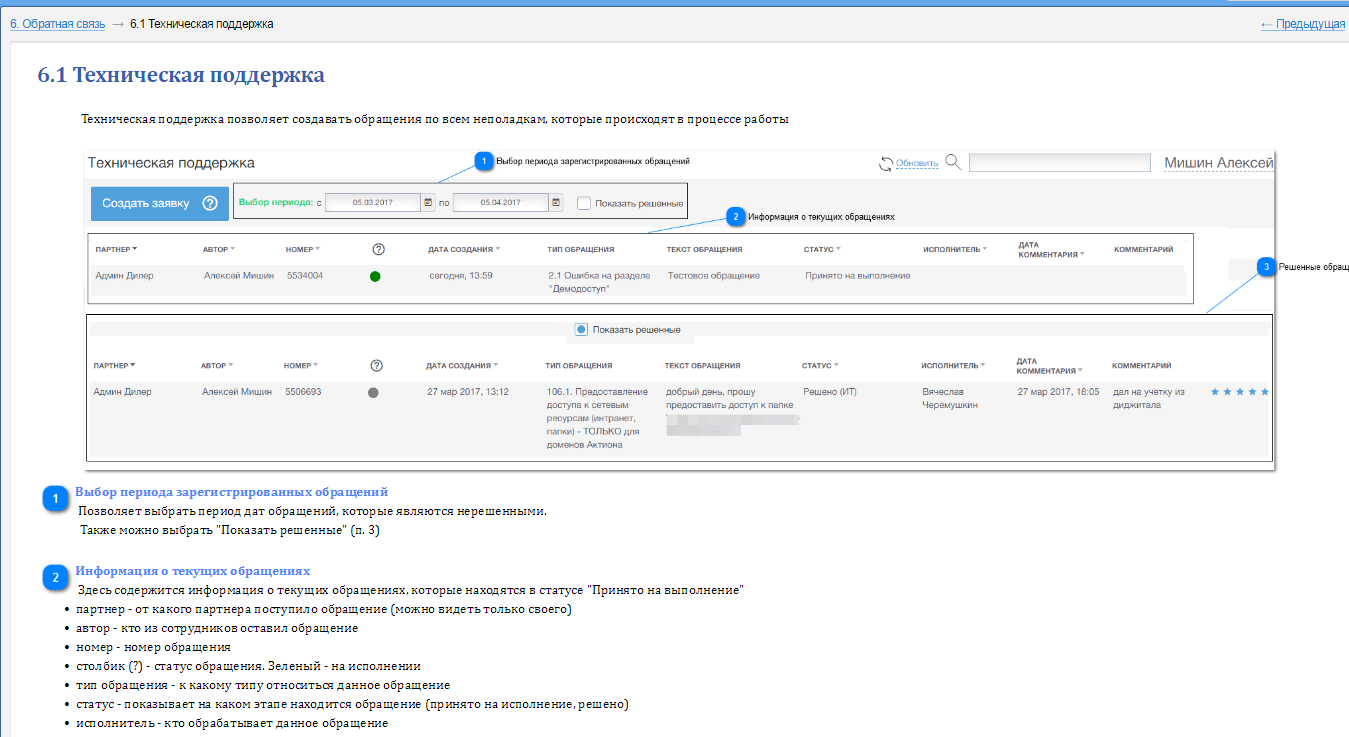Go to the '← Предыдущая' page link
The width and height of the screenshot is (1349, 737).
coord(1303,23)
